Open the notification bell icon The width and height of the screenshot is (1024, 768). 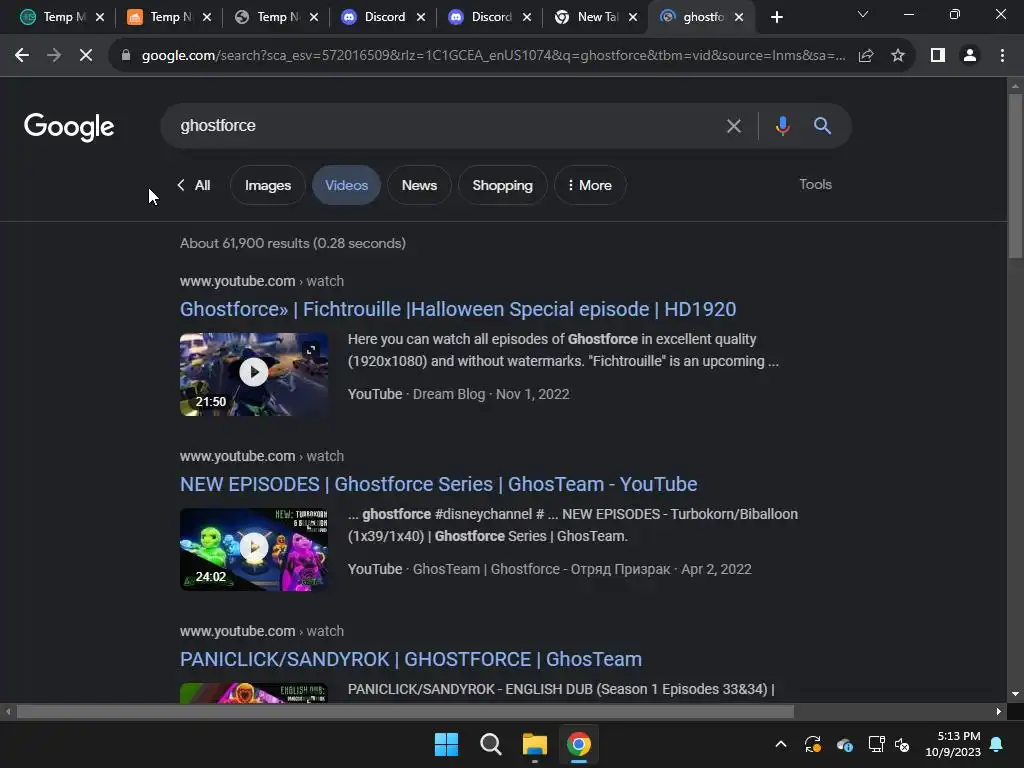tap(997, 744)
